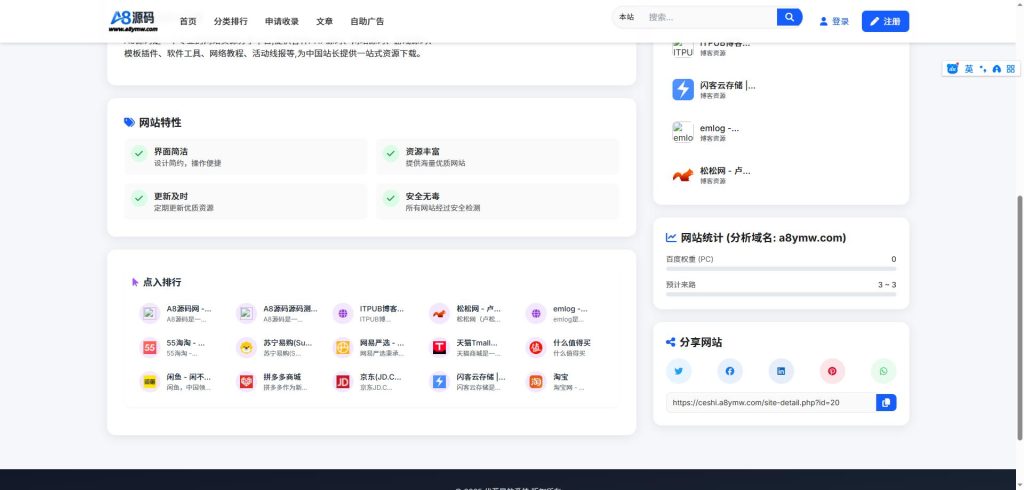Open the 分类排行 navigation item
Viewport: 1024px width, 490px height.
pyautogui.click(x=231, y=22)
